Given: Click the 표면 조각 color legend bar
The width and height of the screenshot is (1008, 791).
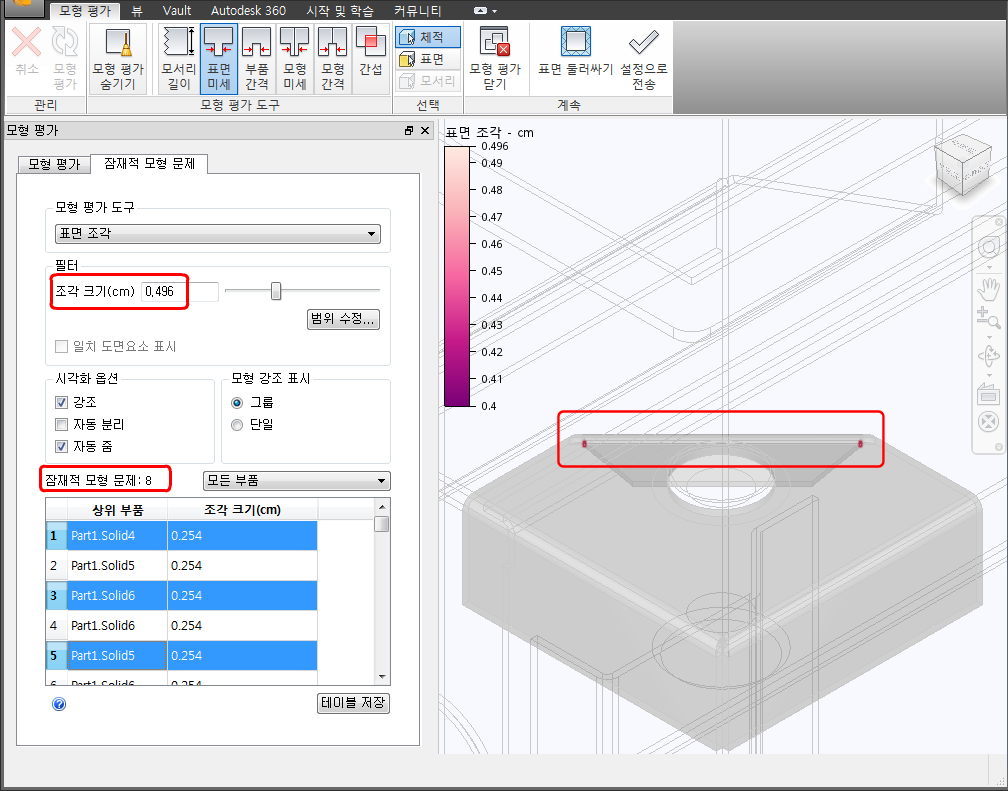Looking at the screenshot, I should [457, 277].
